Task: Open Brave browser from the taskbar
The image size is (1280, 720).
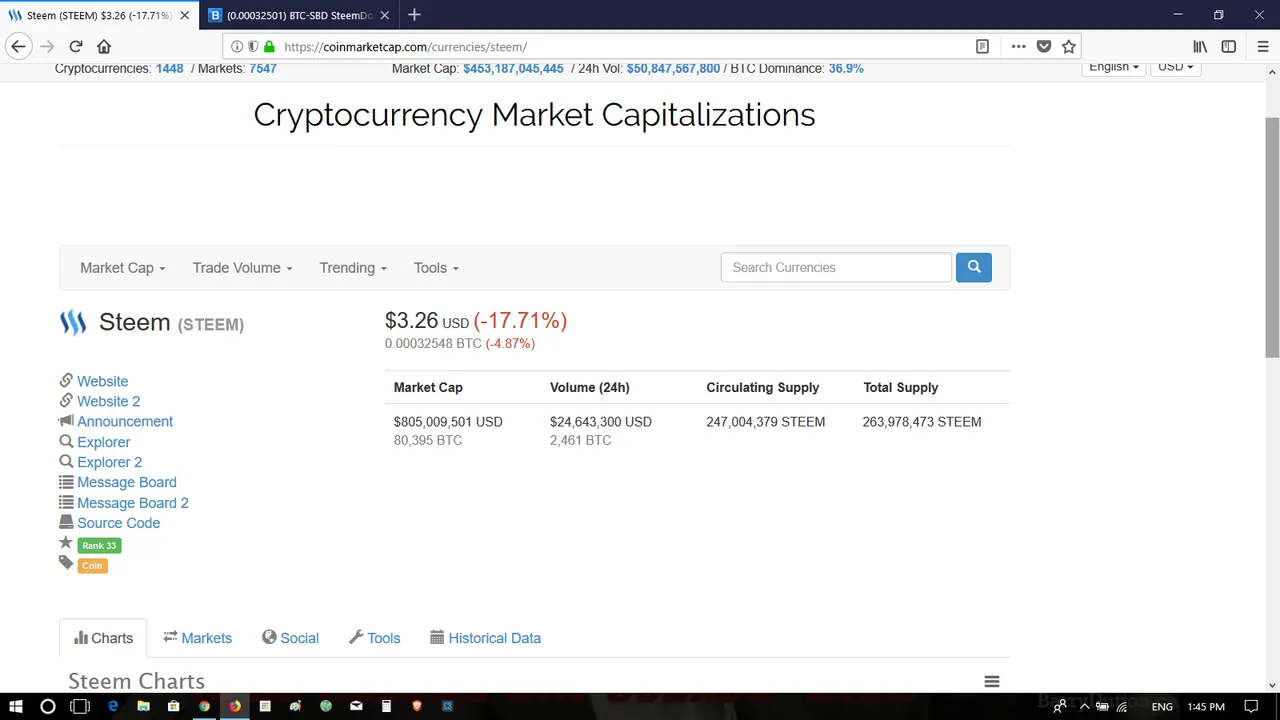Action: click(417, 706)
